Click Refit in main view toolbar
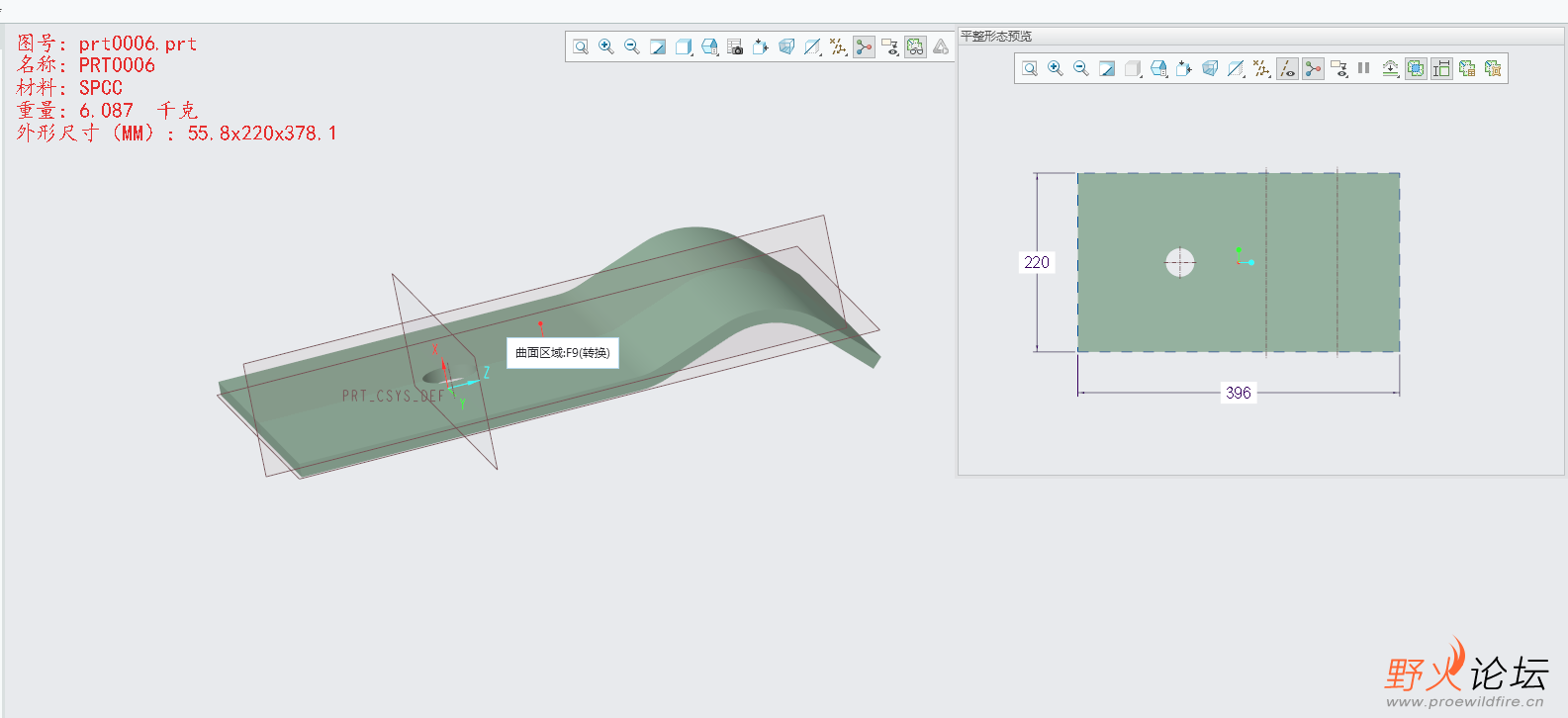This screenshot has width=1568, height=718. click(x=581, y=46)
